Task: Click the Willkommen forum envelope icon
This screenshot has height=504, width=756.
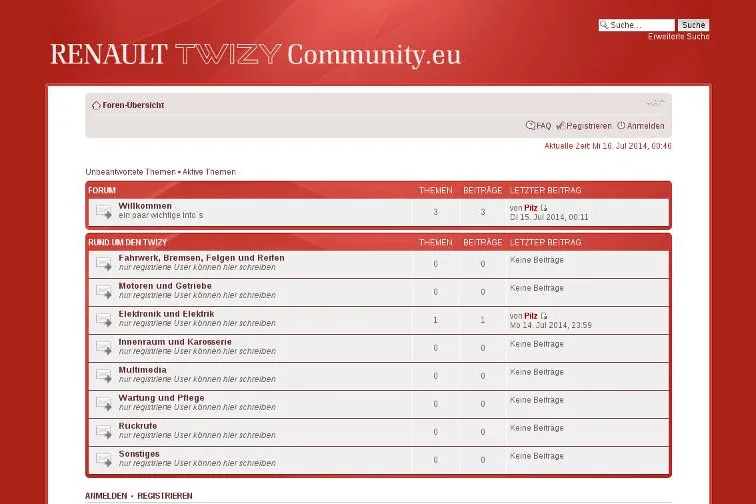Action: (x=104, y=212)
